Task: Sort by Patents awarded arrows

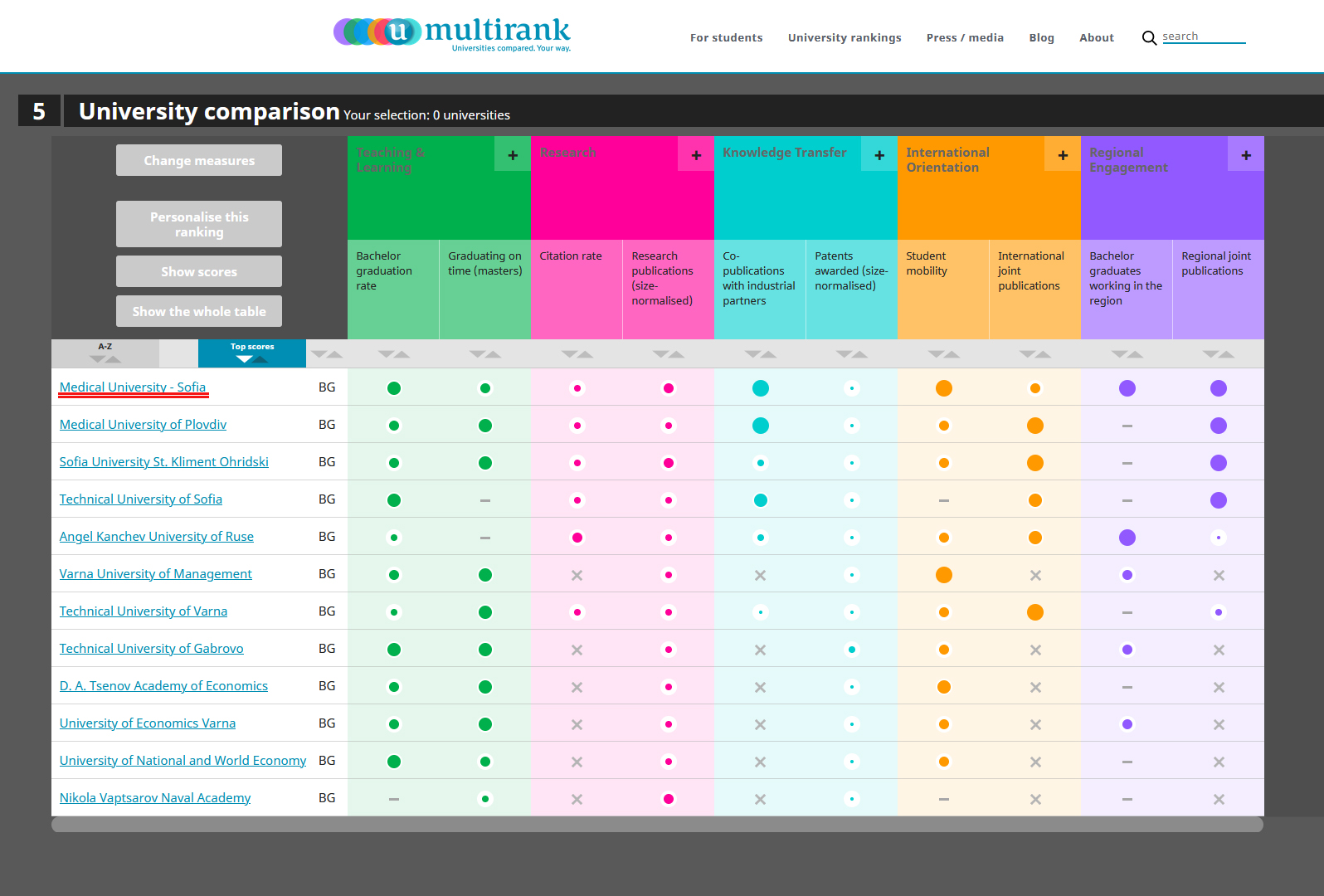Action: point(852,354)
